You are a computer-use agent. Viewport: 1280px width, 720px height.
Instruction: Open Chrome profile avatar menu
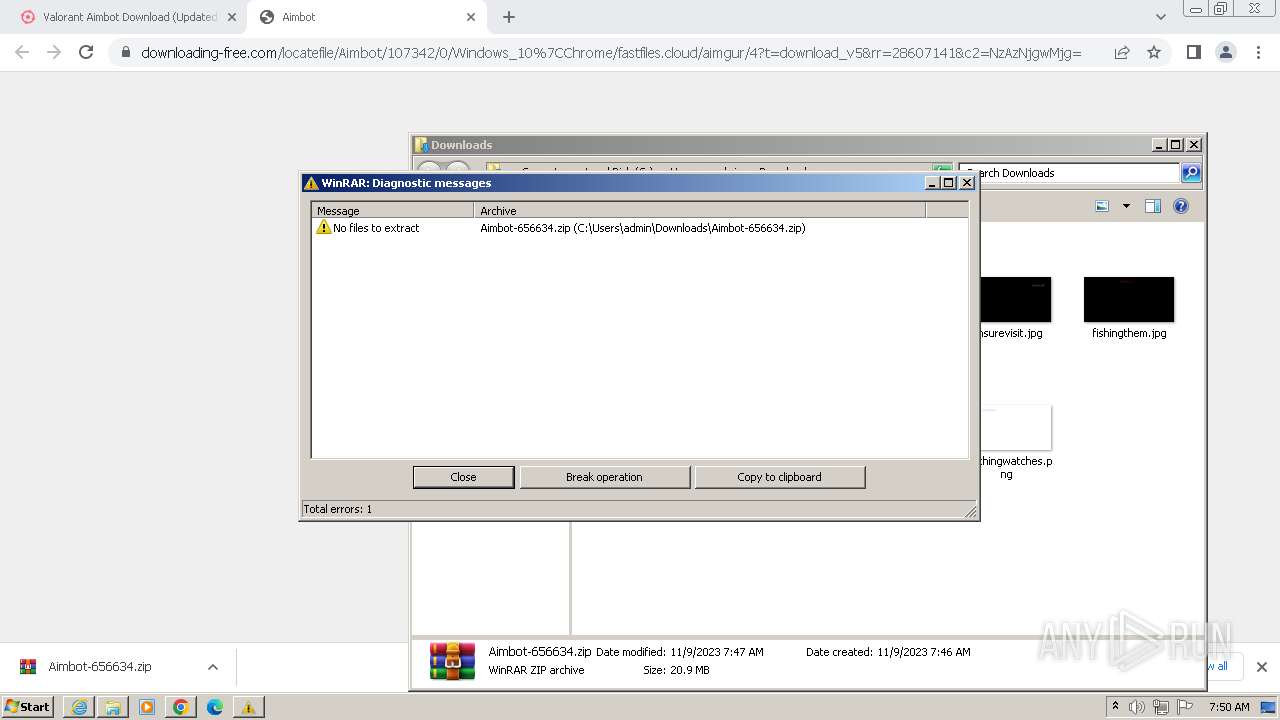click(x=1225, y=52)
